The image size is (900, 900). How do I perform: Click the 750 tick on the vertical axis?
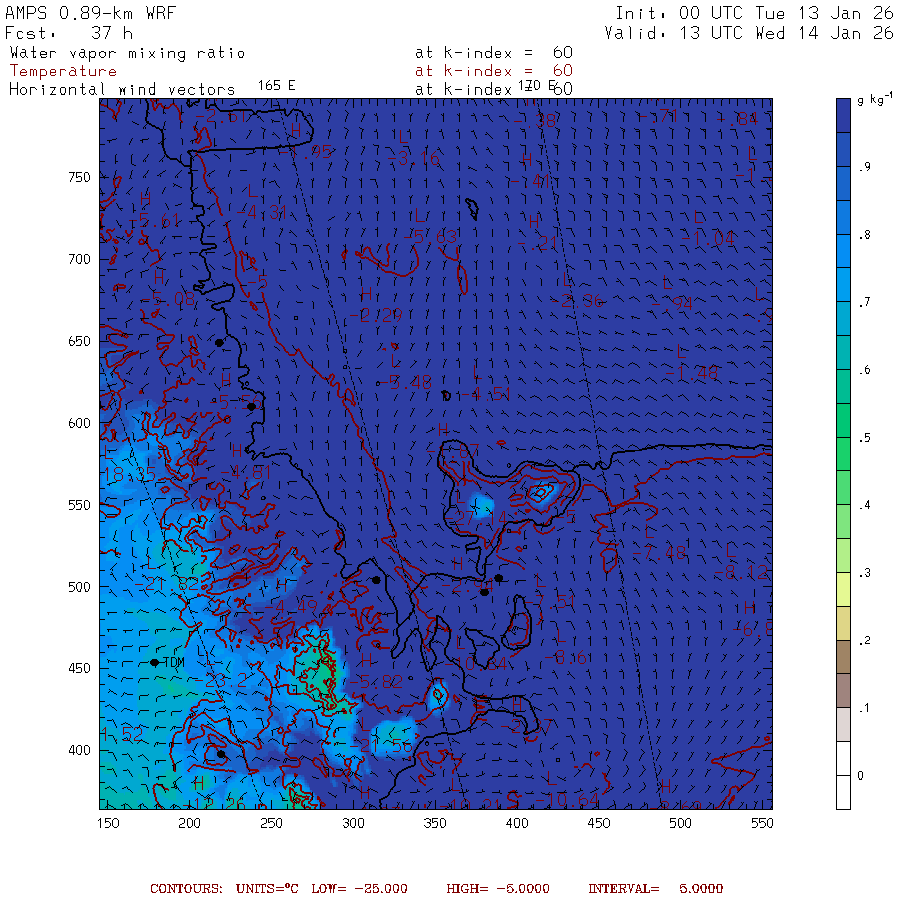(79, 177)
